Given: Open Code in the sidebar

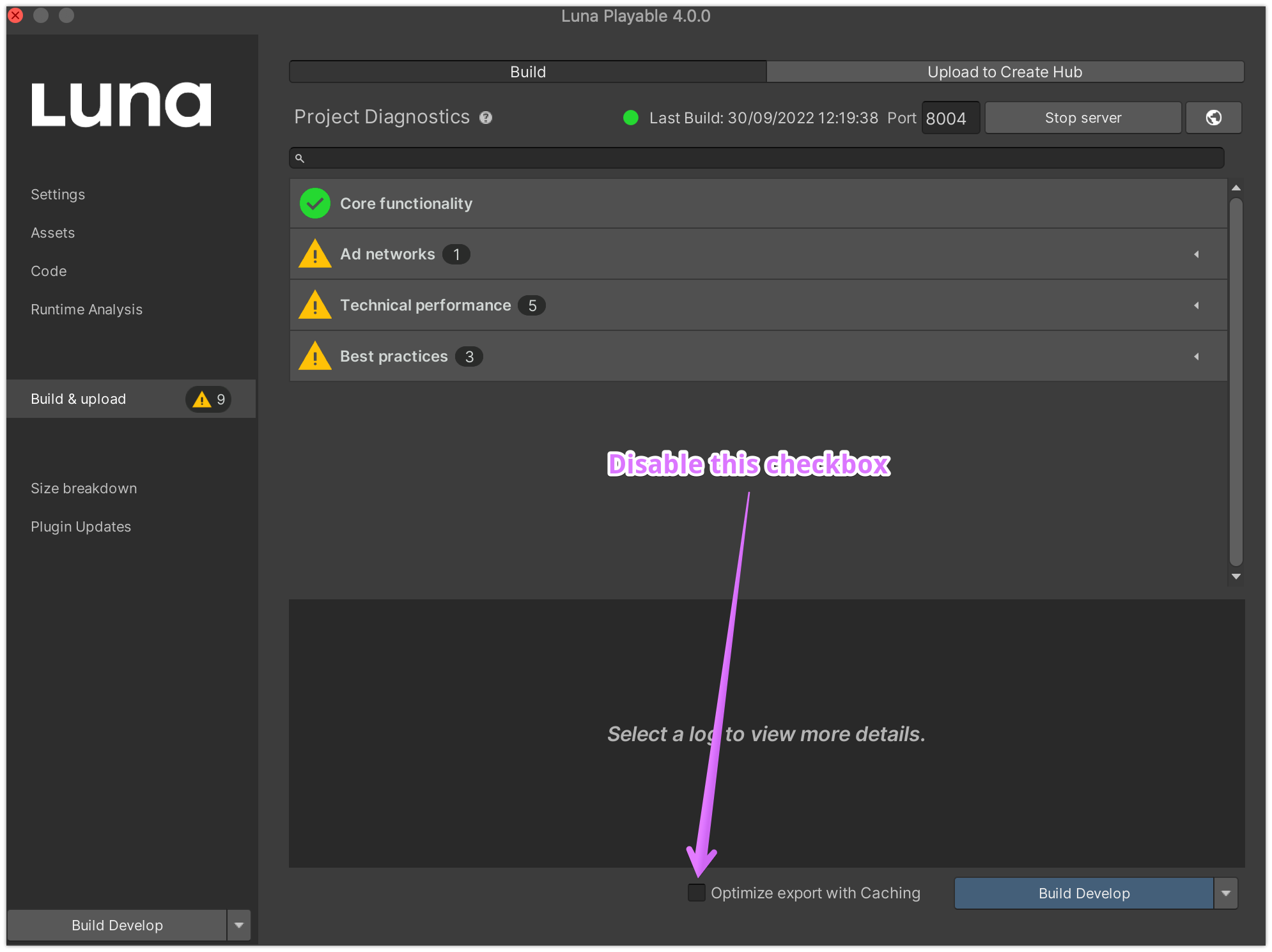Looking at the screenshot, I should click(x=49, y=271).
